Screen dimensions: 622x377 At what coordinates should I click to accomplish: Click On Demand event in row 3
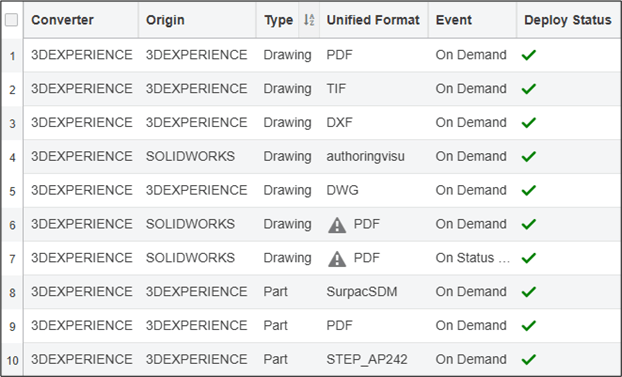click(471, 122)
